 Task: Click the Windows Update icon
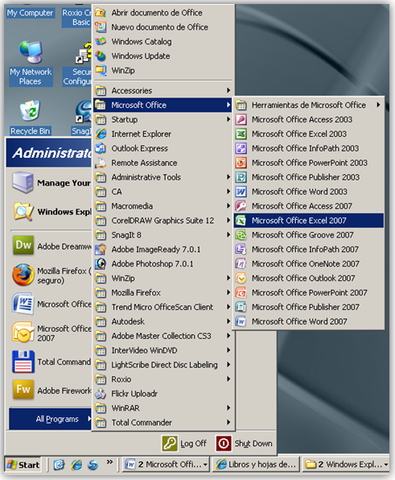click(101, 56)
